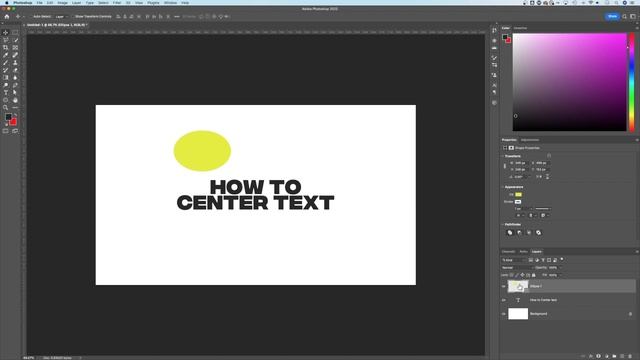Toggle the Auto-Select checkbox
This screenshot has width=640, height=360.
[31, 17]
